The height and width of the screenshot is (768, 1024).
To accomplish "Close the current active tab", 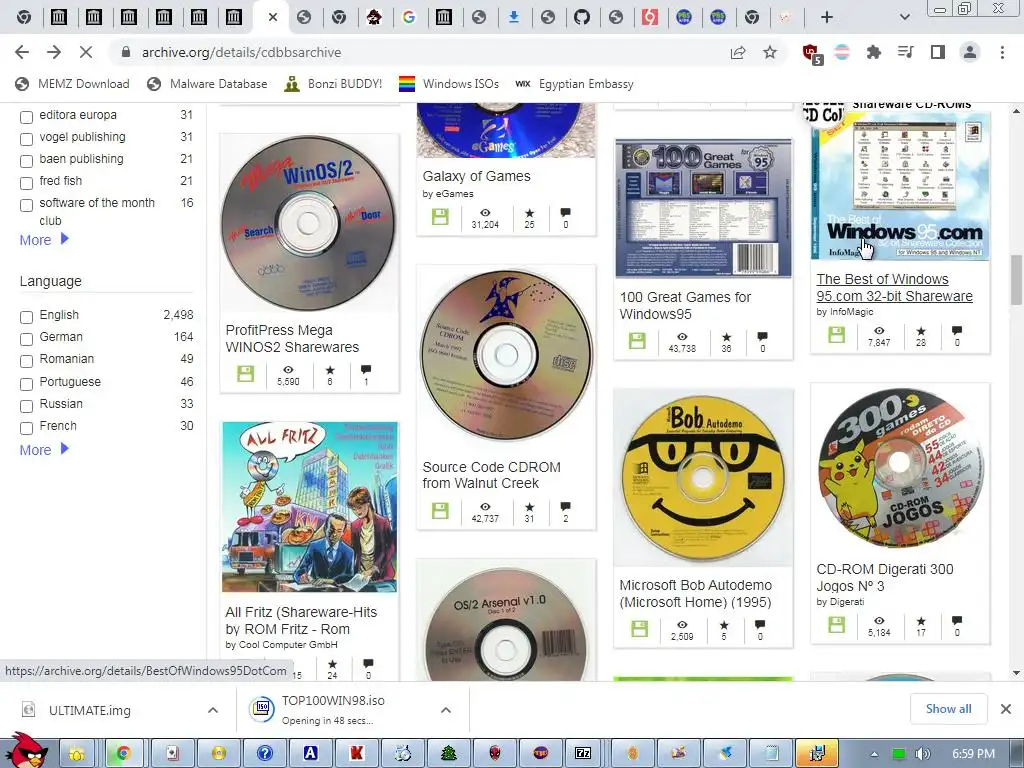I will (x=273, y=18).
